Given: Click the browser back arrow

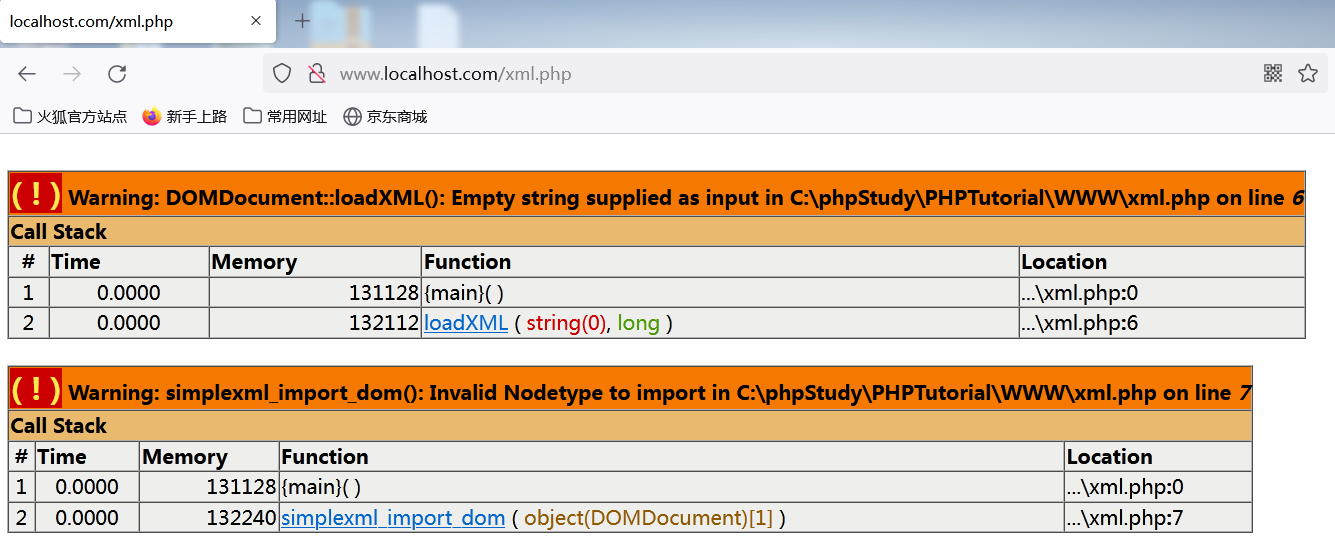Looking at the screenshot, I should coord(27,73).
